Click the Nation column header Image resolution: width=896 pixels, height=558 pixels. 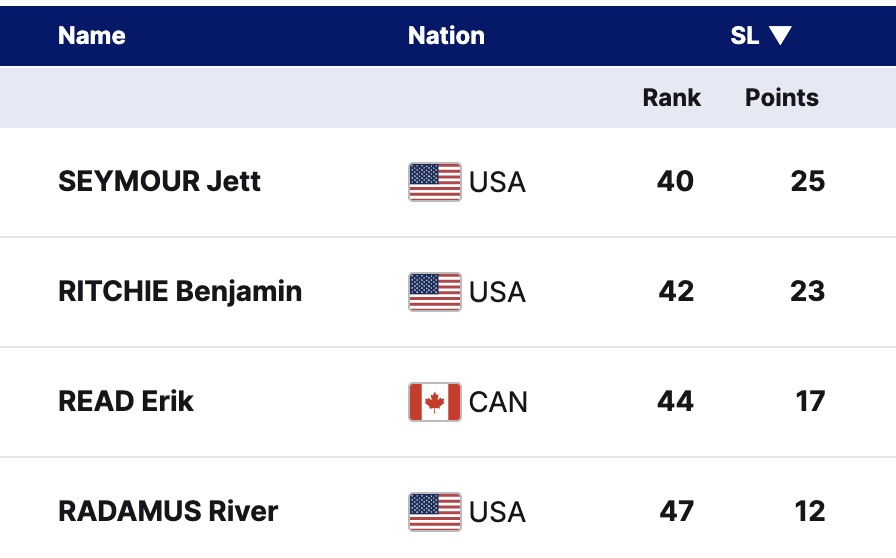click(446, 36)
